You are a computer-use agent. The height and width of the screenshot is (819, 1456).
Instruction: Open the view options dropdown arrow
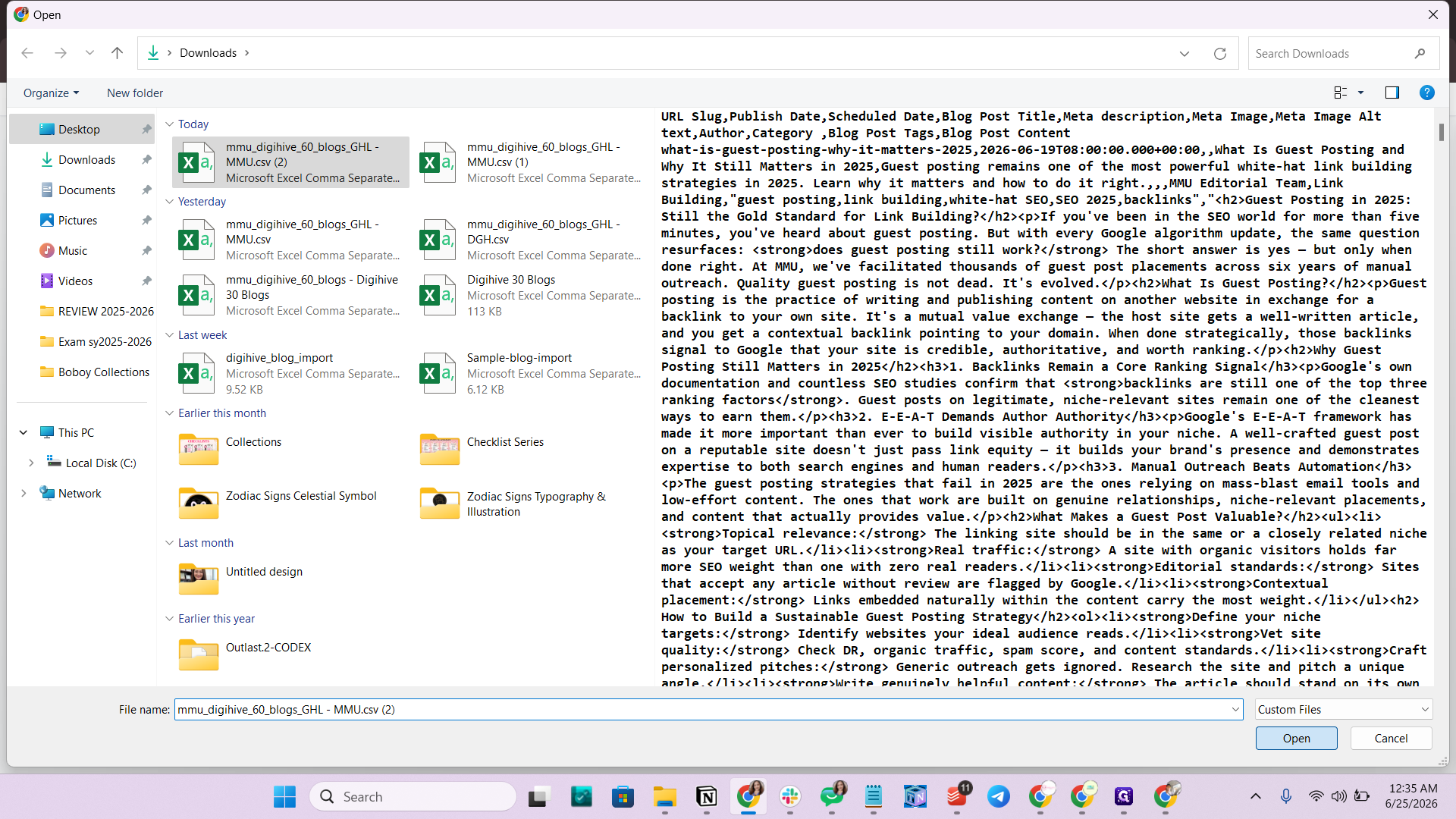[x=1361, y=93]
